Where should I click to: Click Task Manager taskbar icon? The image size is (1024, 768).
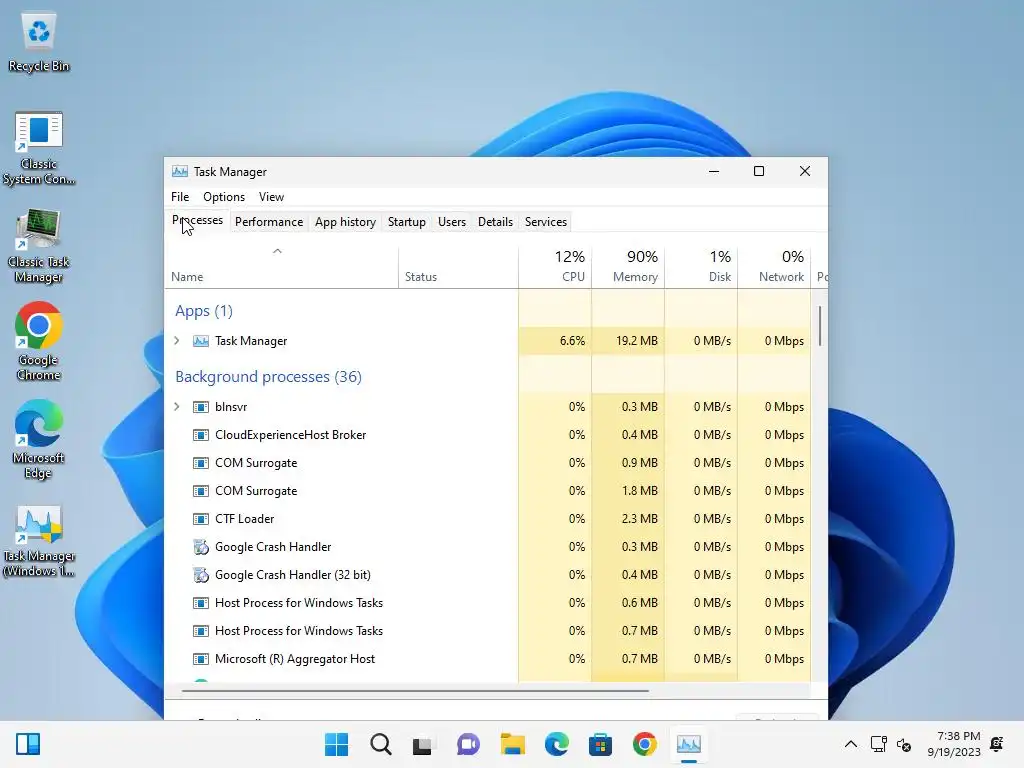click(x=689, y=744)
